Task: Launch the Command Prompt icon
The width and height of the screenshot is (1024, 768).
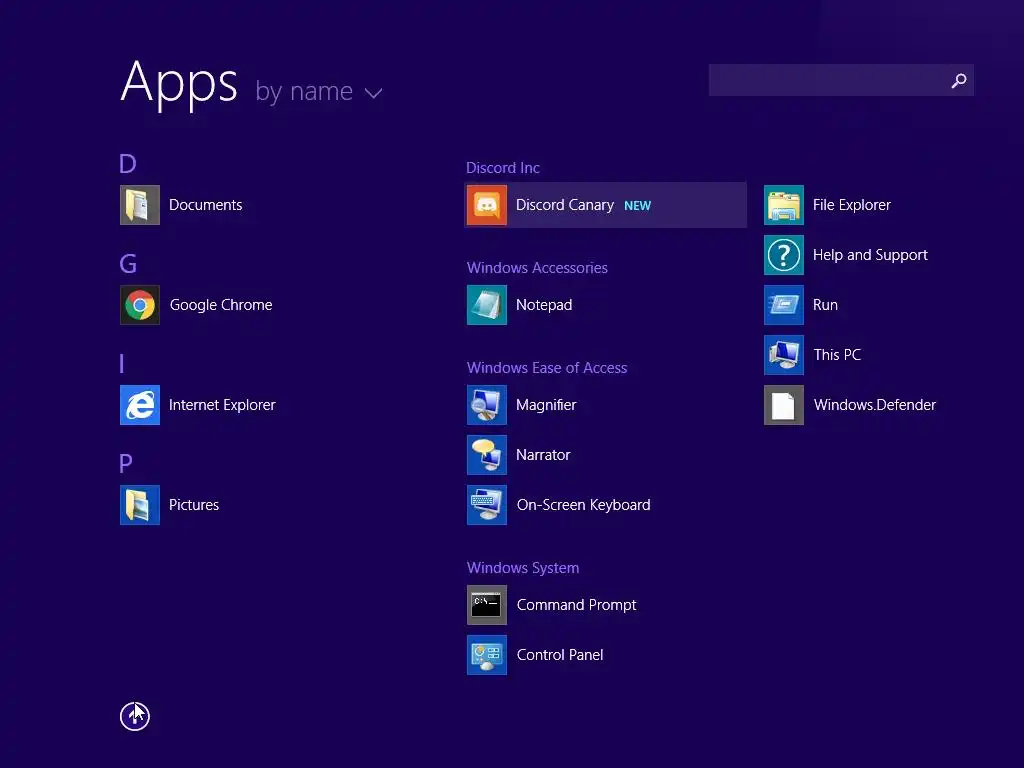Action: point(487,605)
